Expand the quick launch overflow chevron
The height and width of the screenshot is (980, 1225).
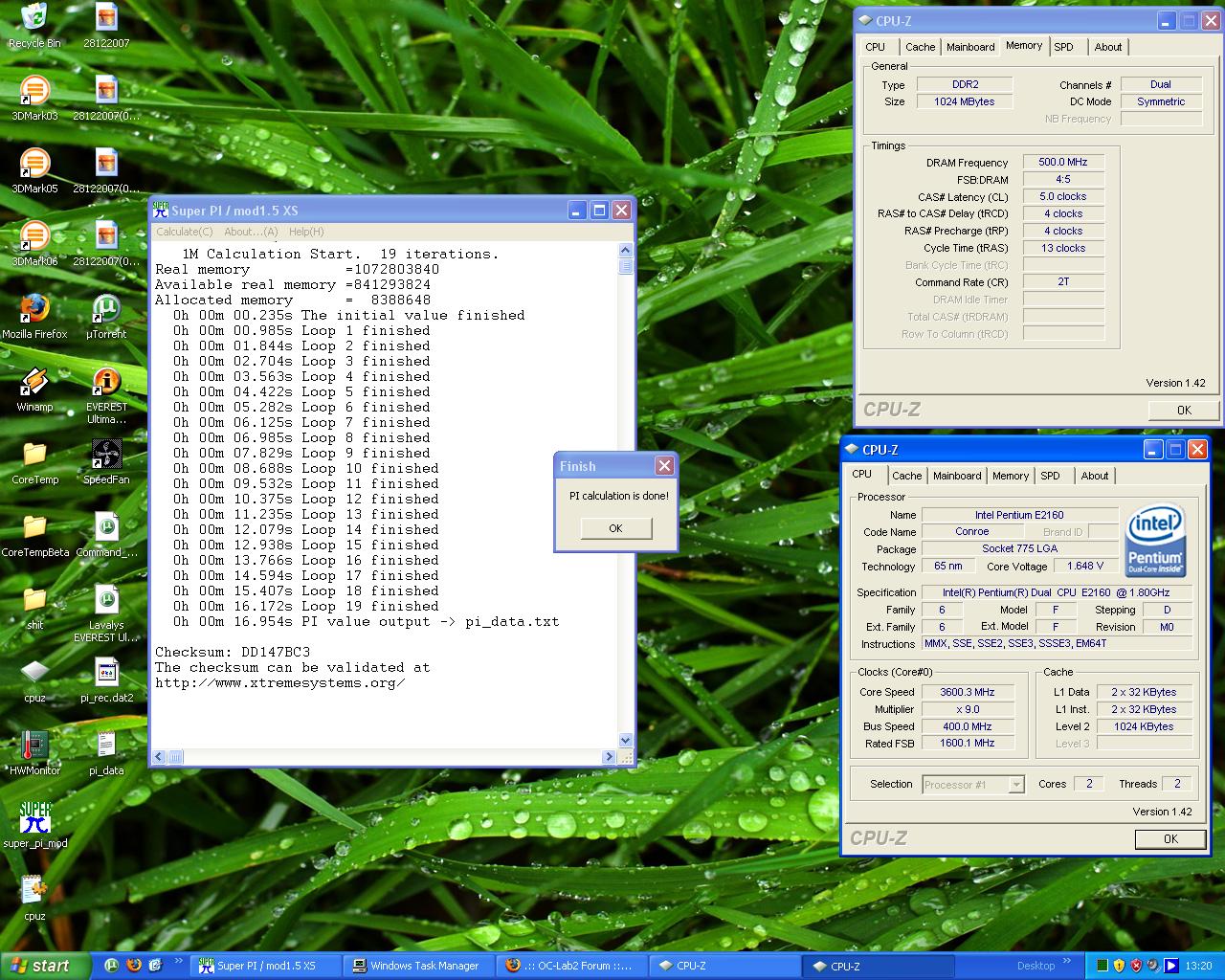tap(178, 960)
